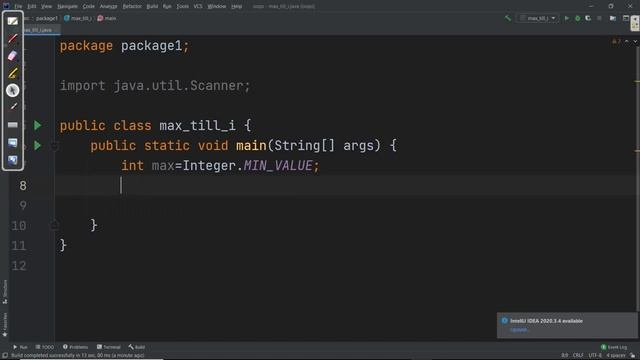Screen dimensions: 640x360
Task: Select the red pen annotation tool
Action: click(x=13, y=38)
